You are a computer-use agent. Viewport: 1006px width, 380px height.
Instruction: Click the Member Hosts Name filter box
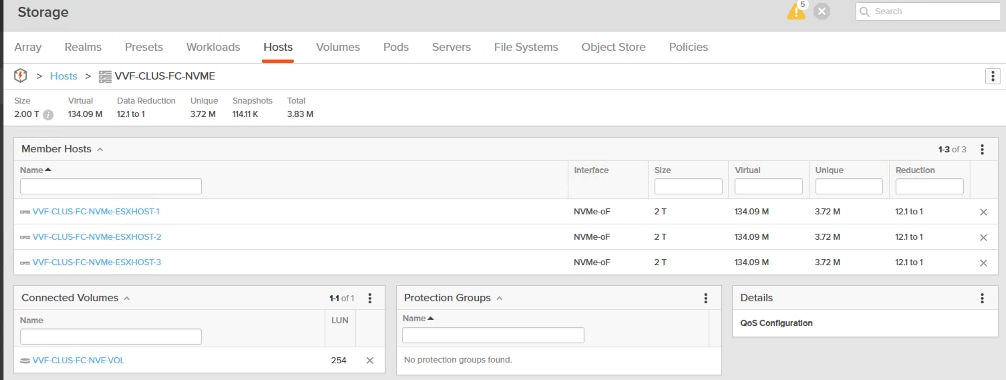point(111,187)
